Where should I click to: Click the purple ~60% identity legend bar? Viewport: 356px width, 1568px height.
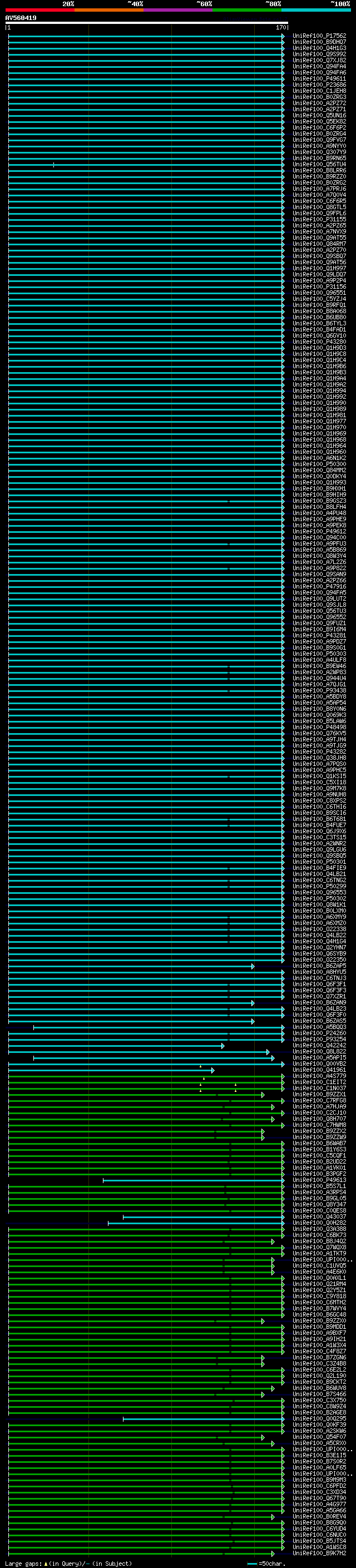point(179,10)
